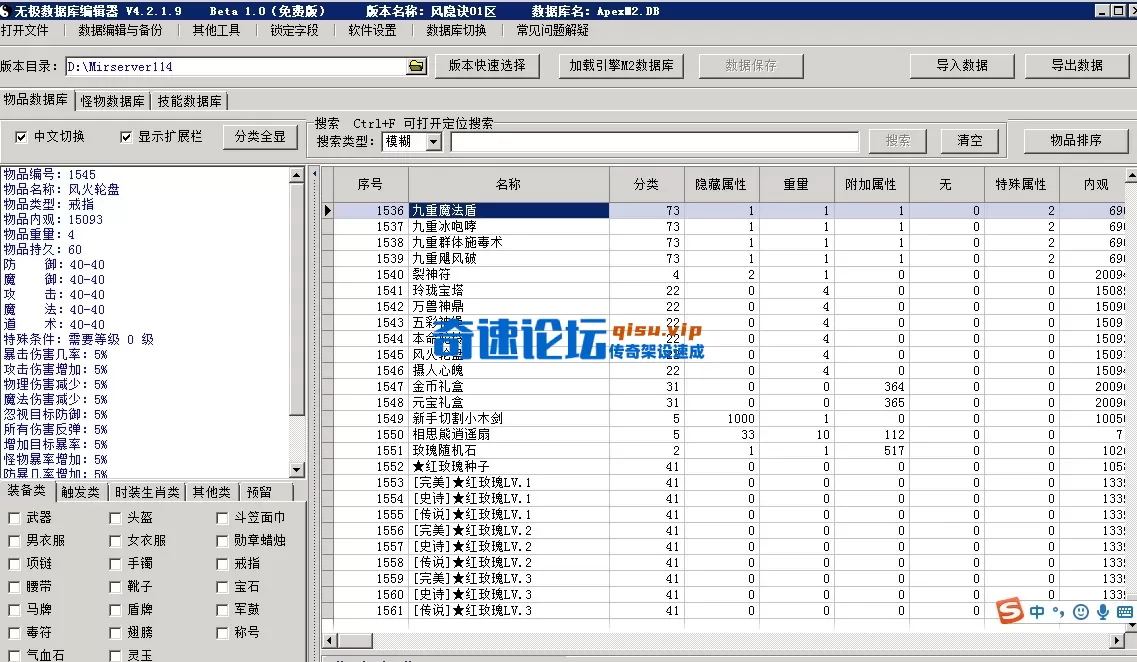The image size is (1137, 662).
Task: Switch to the 怪物数据库 tab
Action: click(x=112, y=101)
